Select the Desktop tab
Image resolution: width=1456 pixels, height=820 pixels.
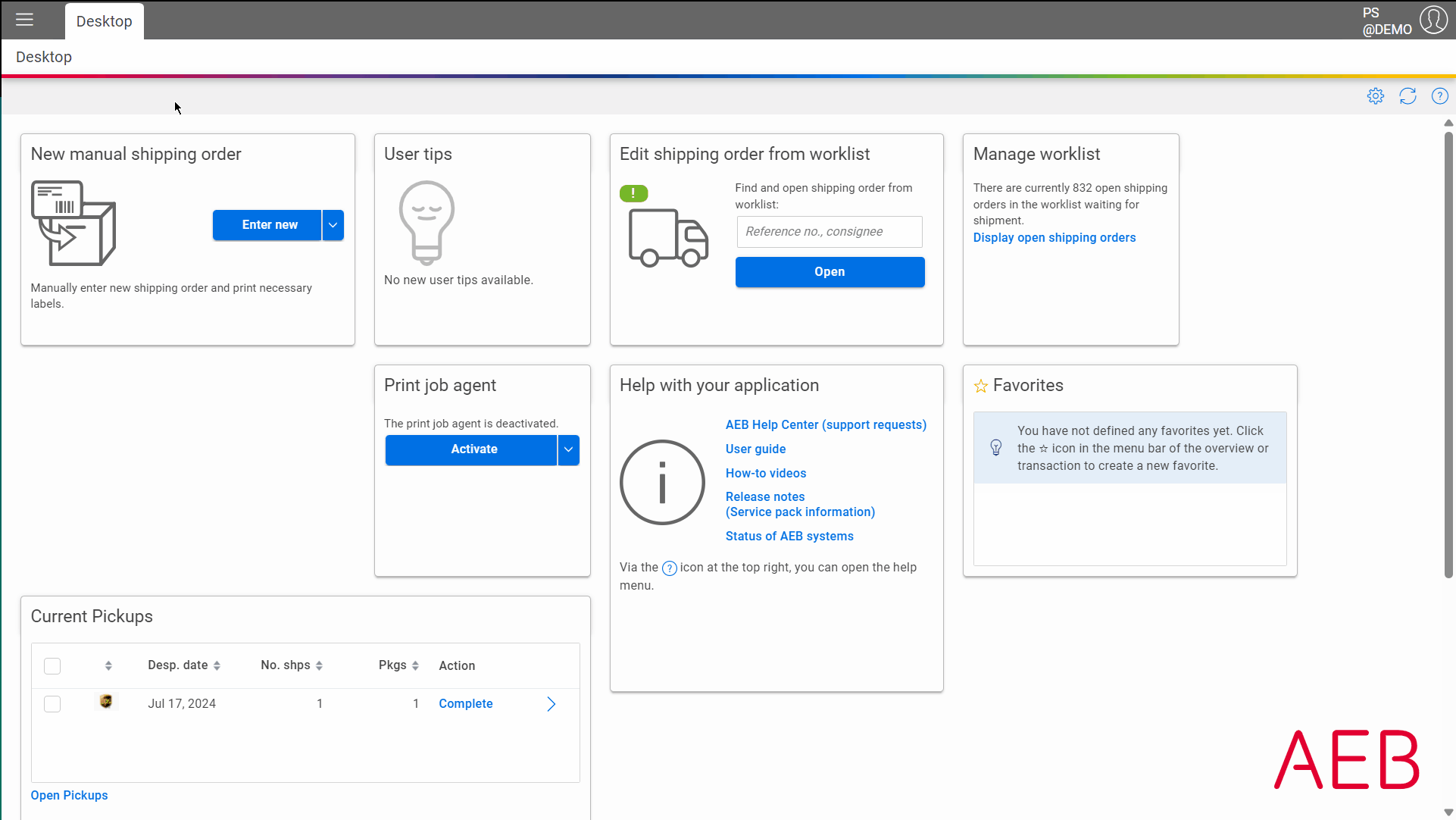tap(105, 21)
